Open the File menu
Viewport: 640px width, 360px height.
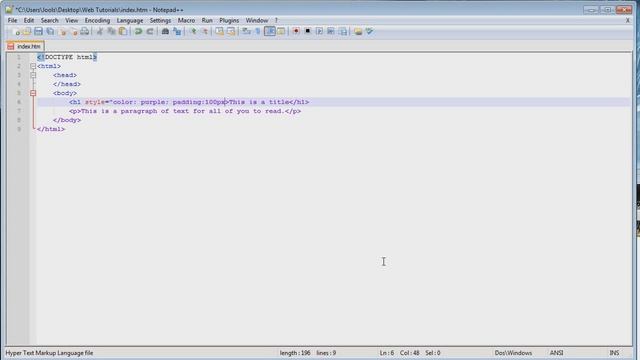12,20
